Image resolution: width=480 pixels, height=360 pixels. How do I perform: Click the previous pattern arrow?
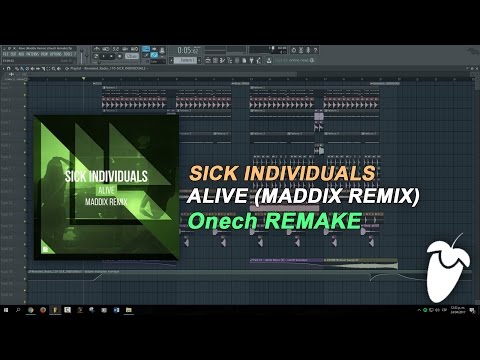171,60
